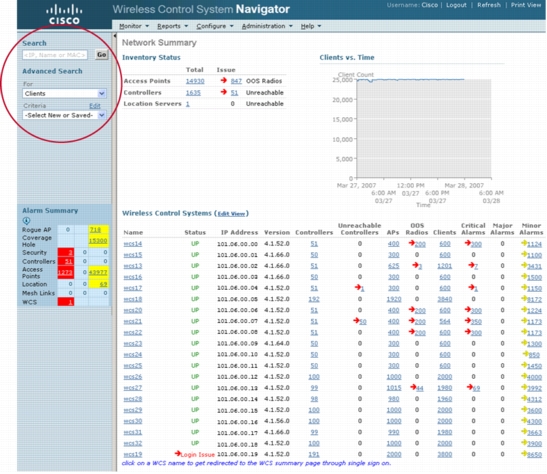
Task: Click wcs30 version 4.1.56.0
Action: 277,421
